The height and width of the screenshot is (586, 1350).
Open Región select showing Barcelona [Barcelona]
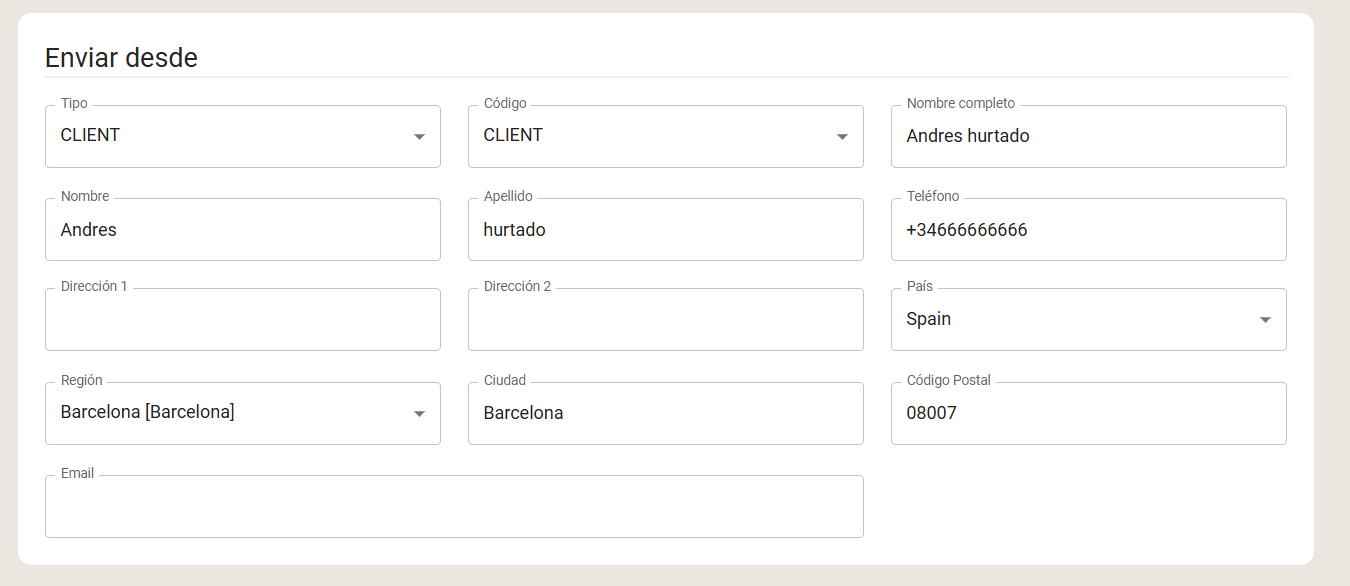click(243, 413)
